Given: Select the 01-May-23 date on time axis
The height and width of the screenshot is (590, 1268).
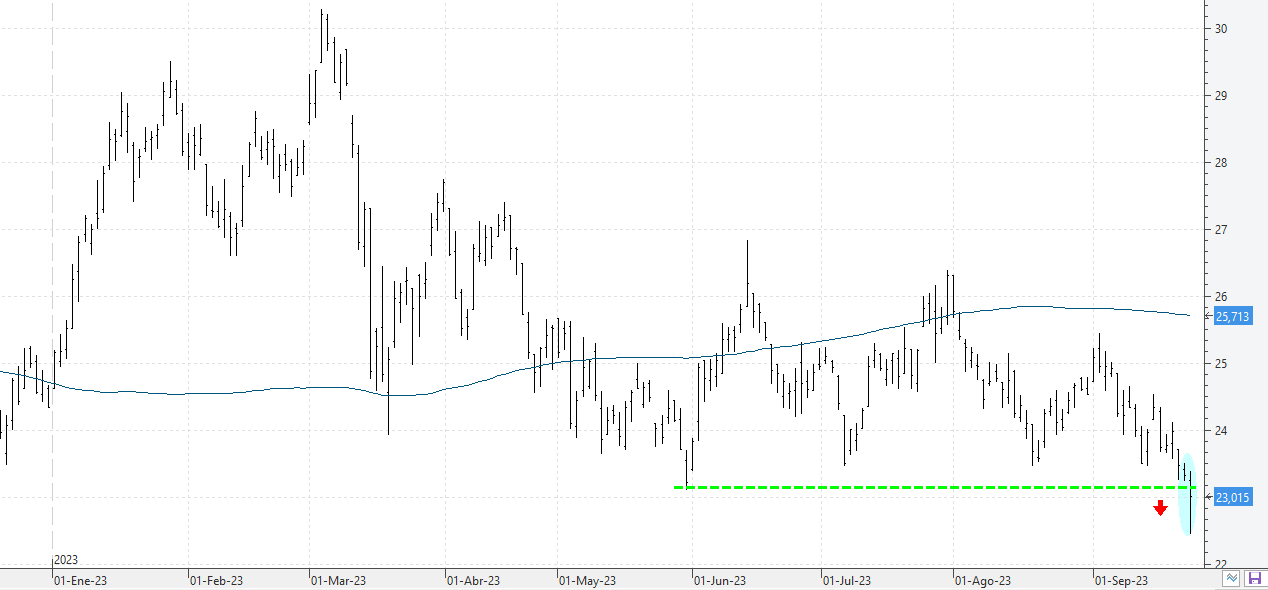Looking at the screenshot, I should click(x=585, y=580).
